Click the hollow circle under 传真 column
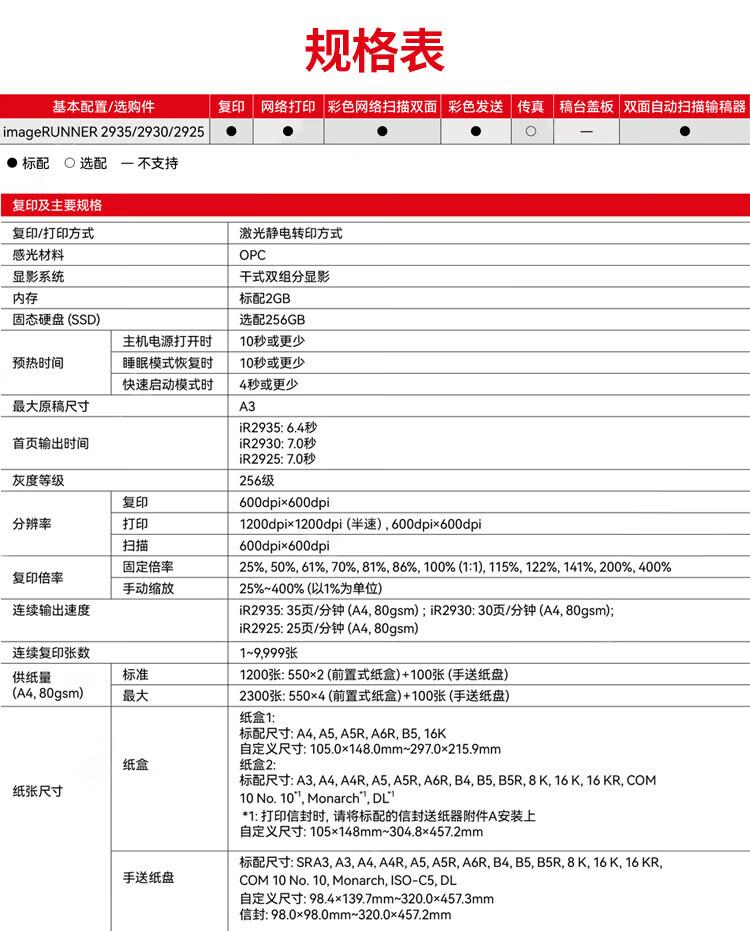750x931 pixels. click(531, 131)
